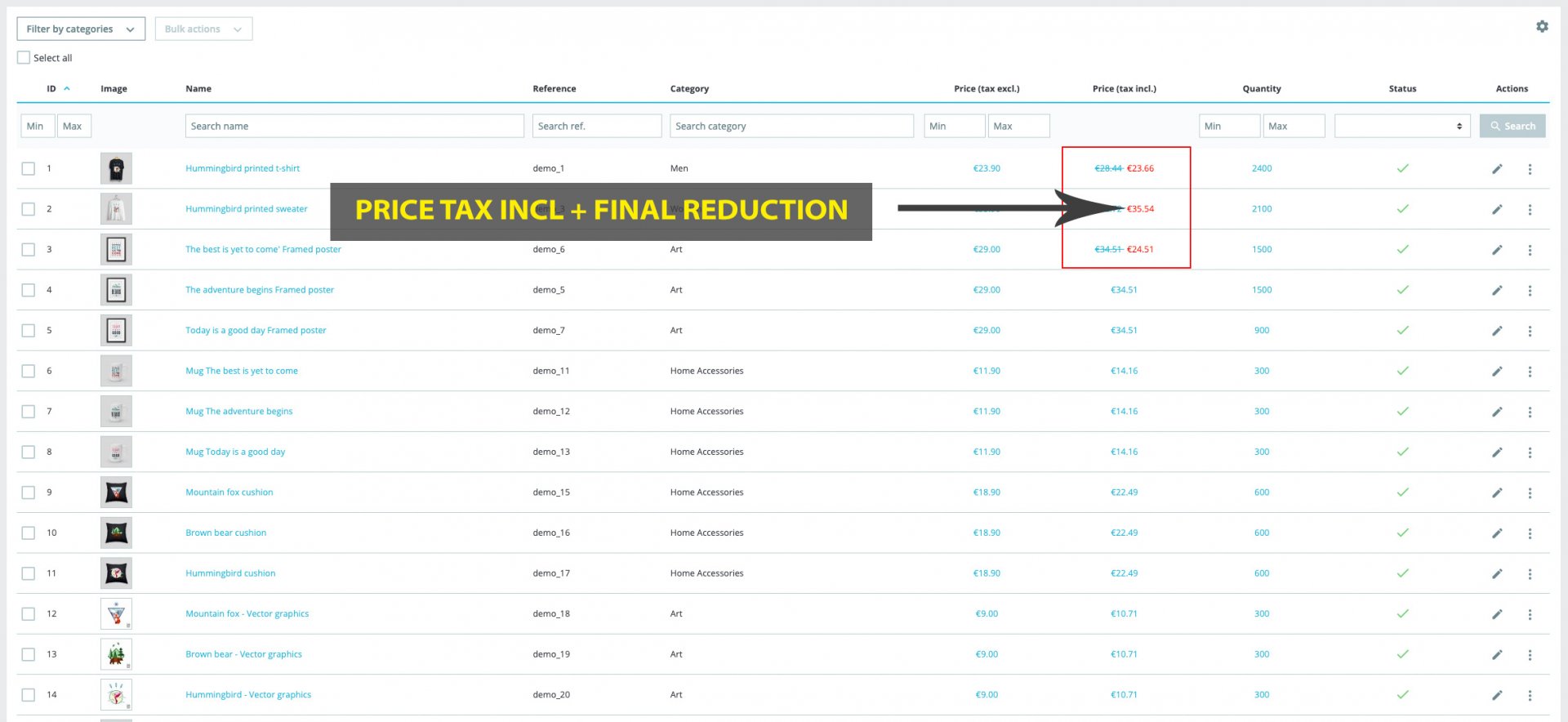
Task: Open more actions menu for Brown bear cushion
Action: [1530, 533]
